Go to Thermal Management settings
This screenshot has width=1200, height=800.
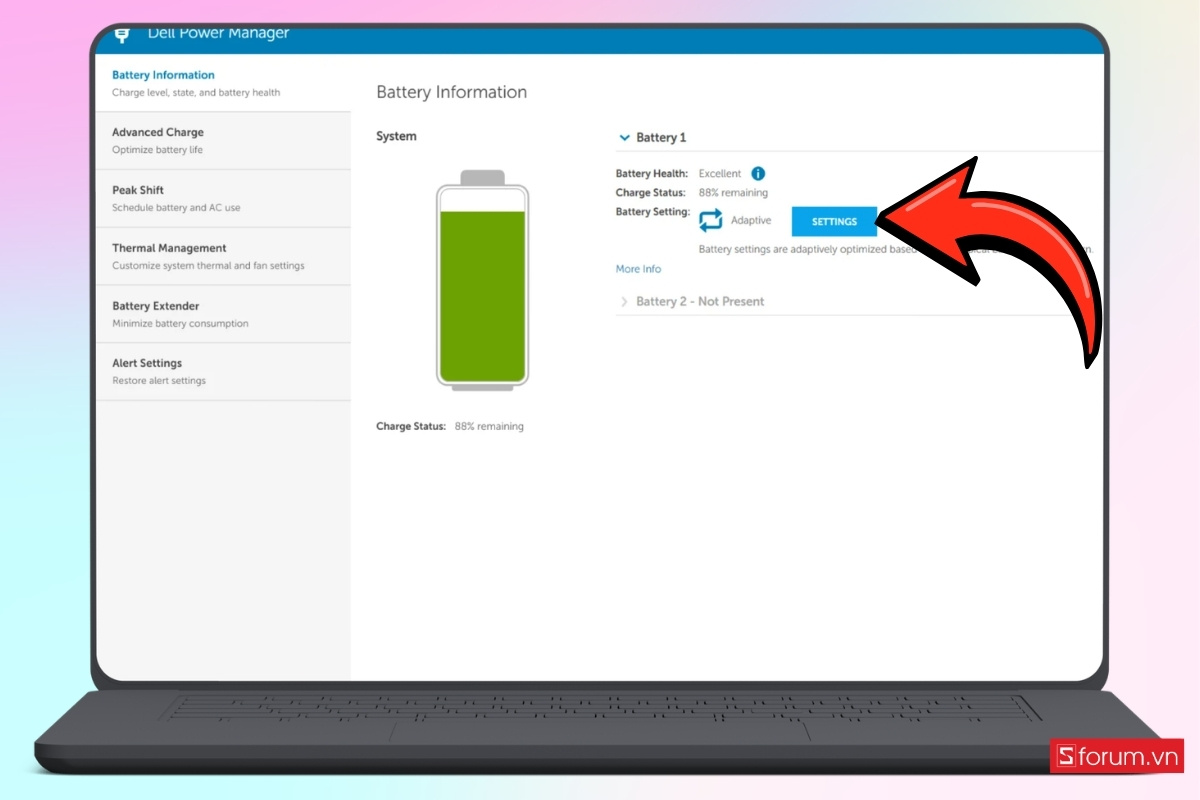tap(223, 257)
